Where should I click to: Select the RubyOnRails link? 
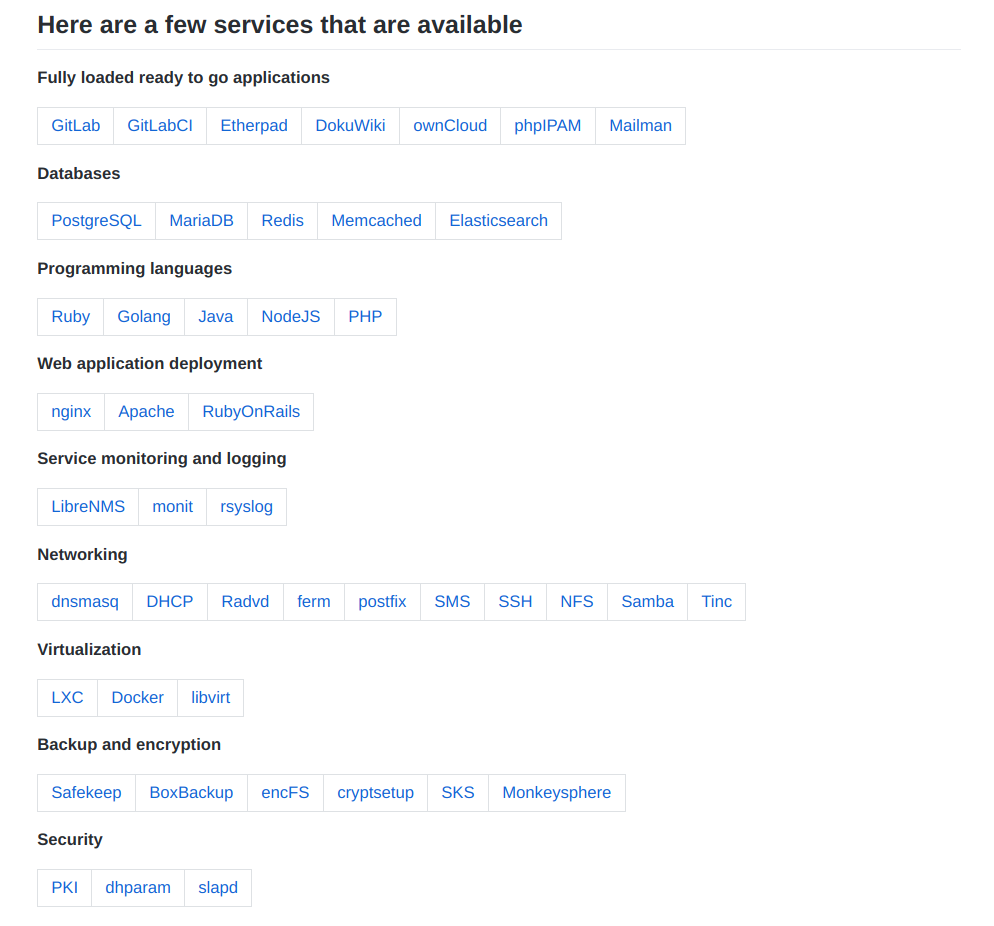coord(251,411)
